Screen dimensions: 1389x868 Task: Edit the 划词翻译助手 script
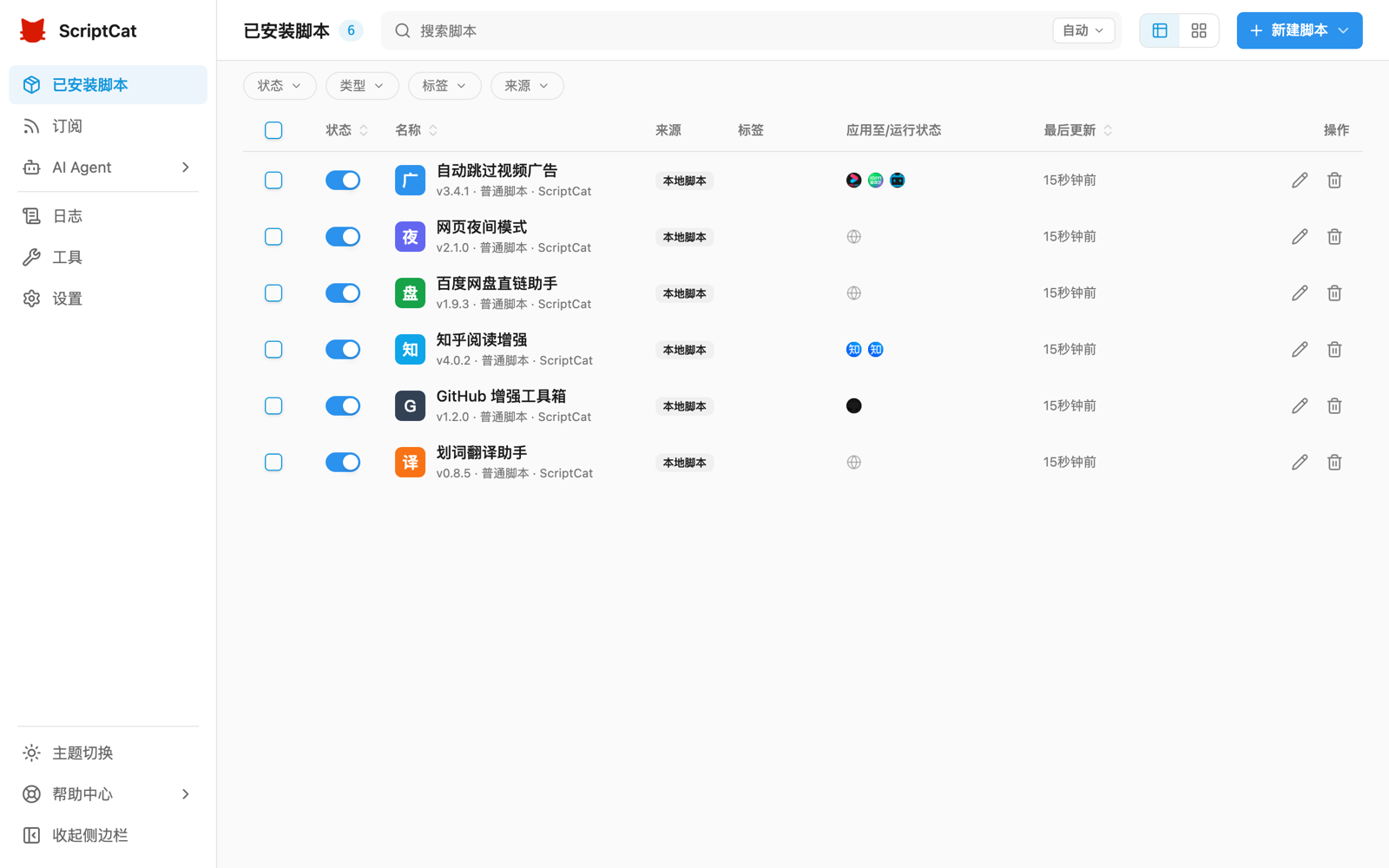1300,463
